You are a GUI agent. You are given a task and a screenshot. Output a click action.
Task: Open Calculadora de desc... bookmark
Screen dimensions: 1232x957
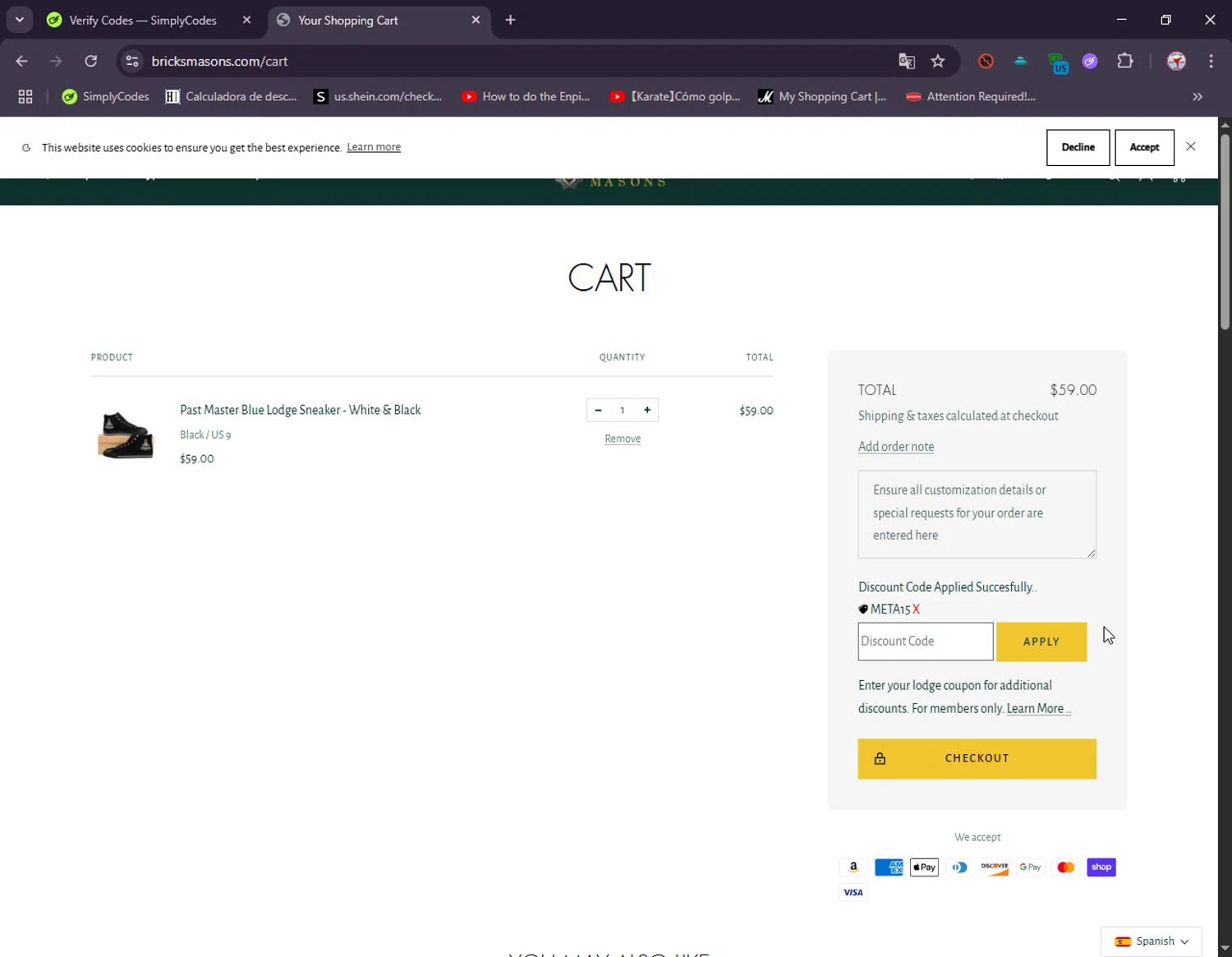(231, 96)
